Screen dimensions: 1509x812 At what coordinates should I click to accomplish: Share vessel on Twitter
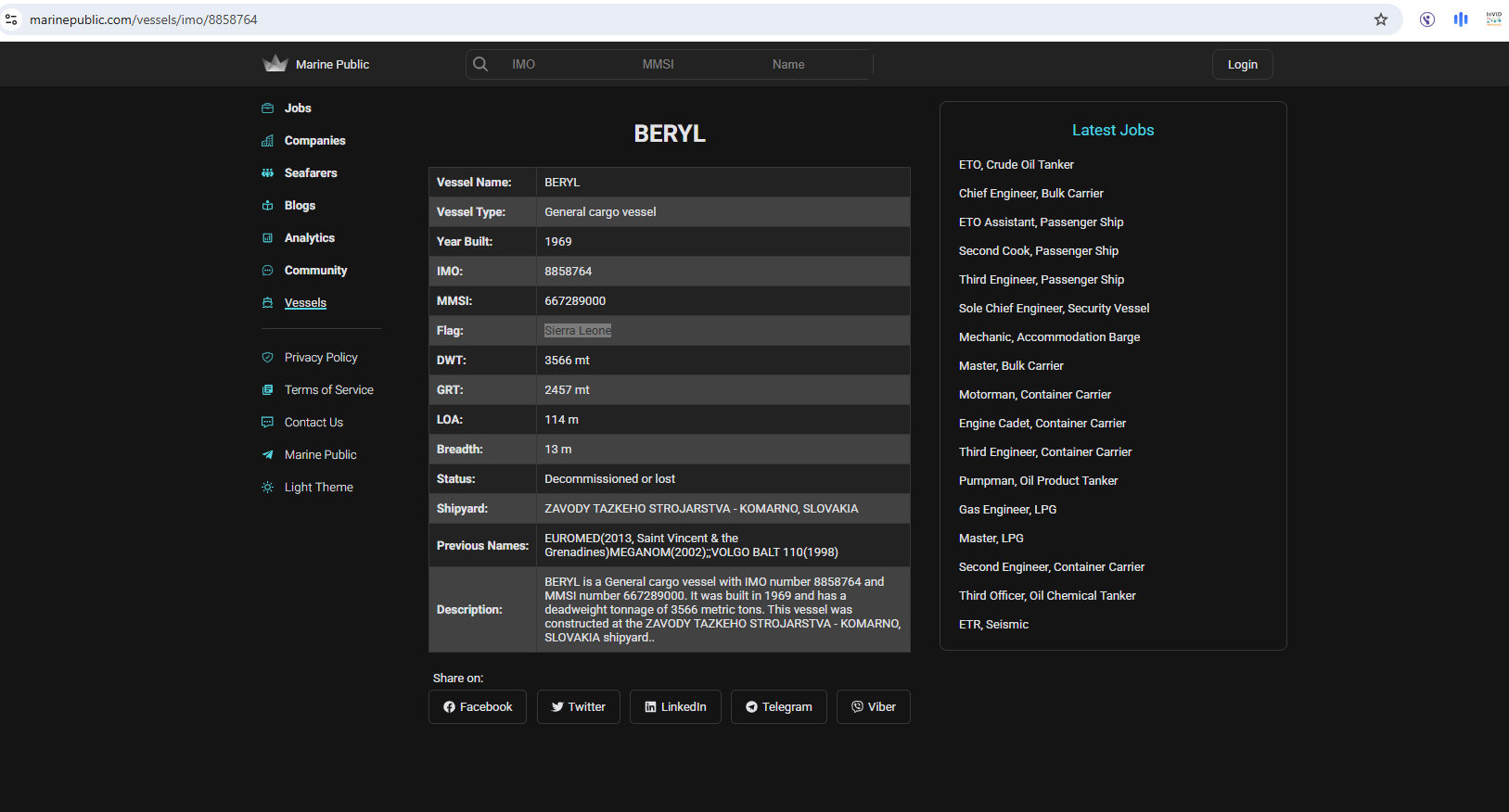coord(579,707)
